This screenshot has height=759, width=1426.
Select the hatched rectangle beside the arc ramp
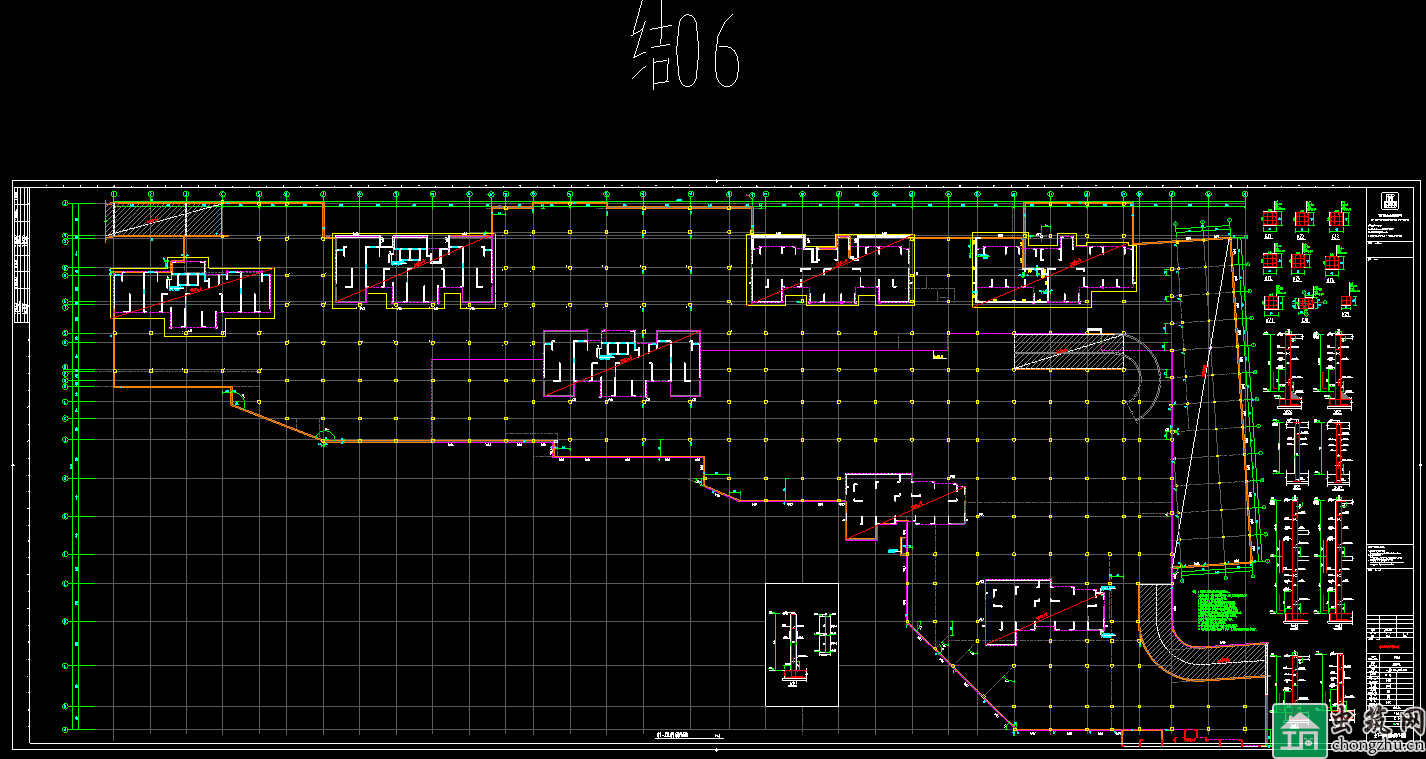[x=1065, y=352]
